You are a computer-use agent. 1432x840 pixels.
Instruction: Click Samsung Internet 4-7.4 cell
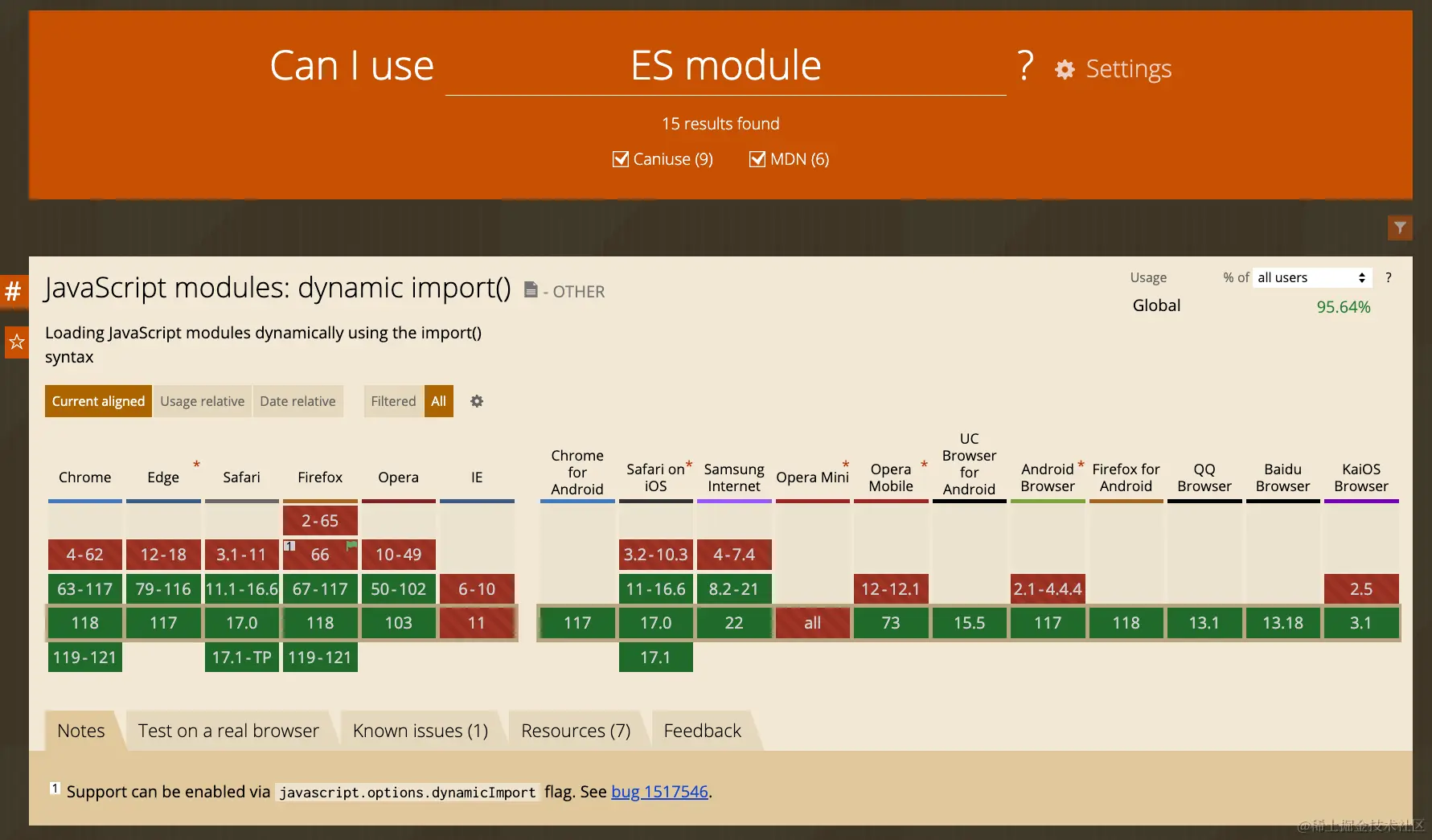(734, 555)
